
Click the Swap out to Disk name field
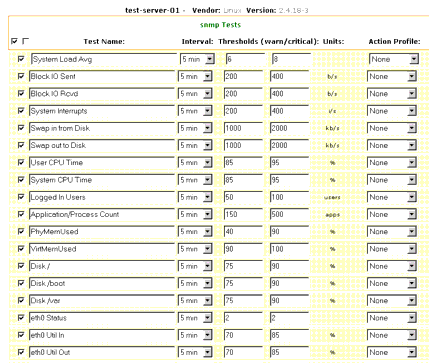tap(102, 146)
